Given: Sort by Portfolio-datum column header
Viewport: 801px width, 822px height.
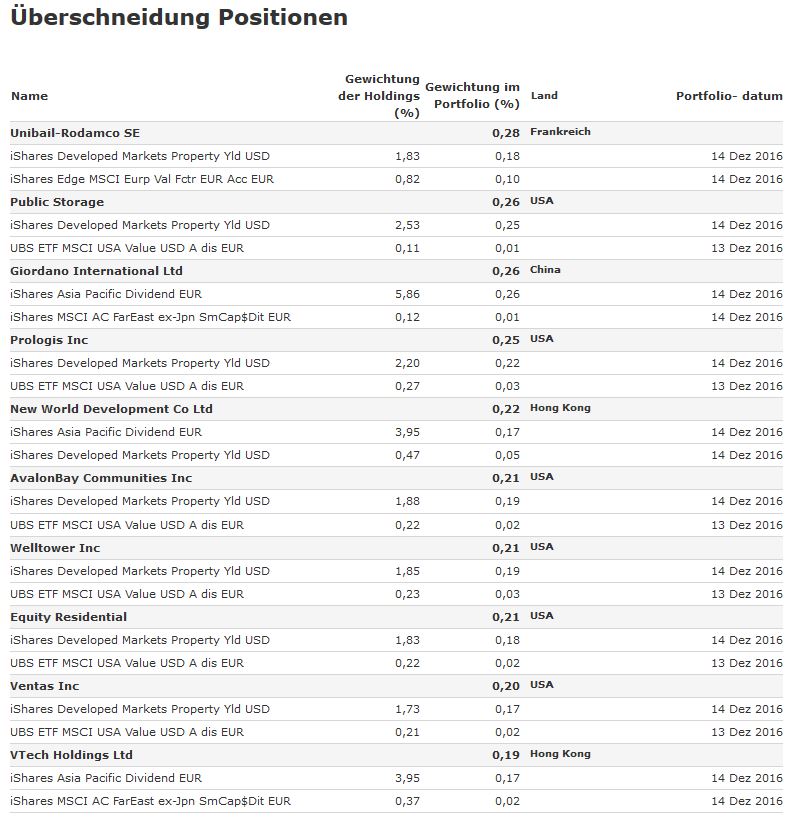Looking at the screenshot, I should [x=729, y=96].
